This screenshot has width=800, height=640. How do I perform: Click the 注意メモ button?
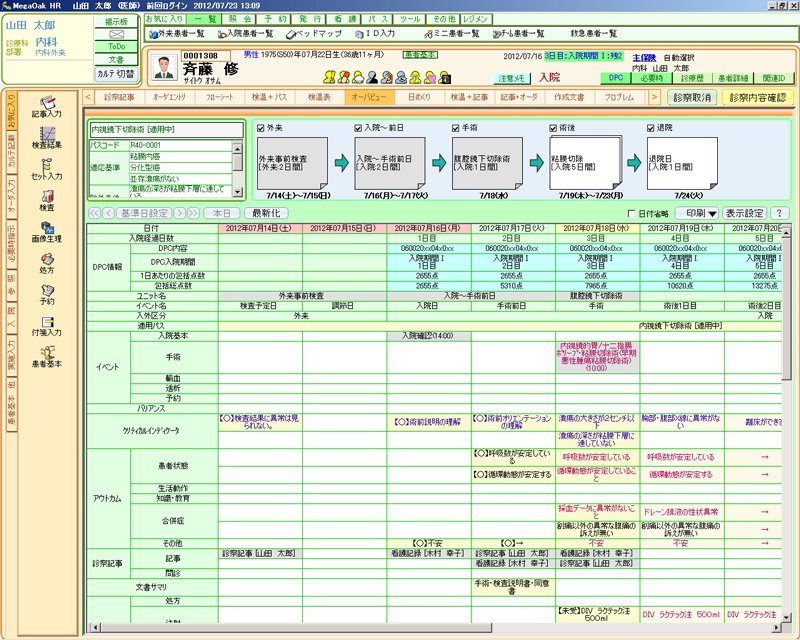[511, 78]
